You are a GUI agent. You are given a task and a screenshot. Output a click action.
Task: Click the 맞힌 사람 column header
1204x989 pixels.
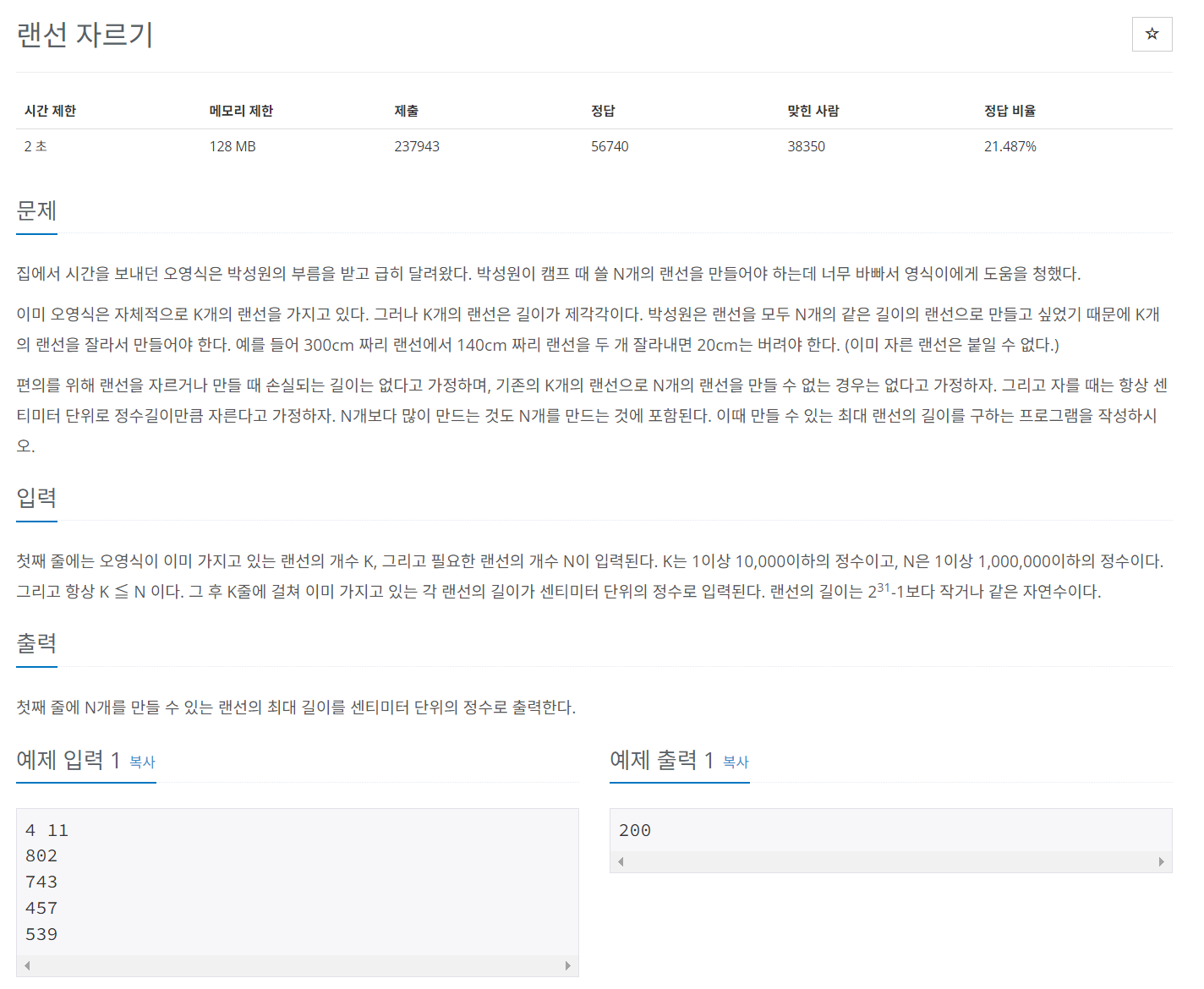[x=813, y=111]
